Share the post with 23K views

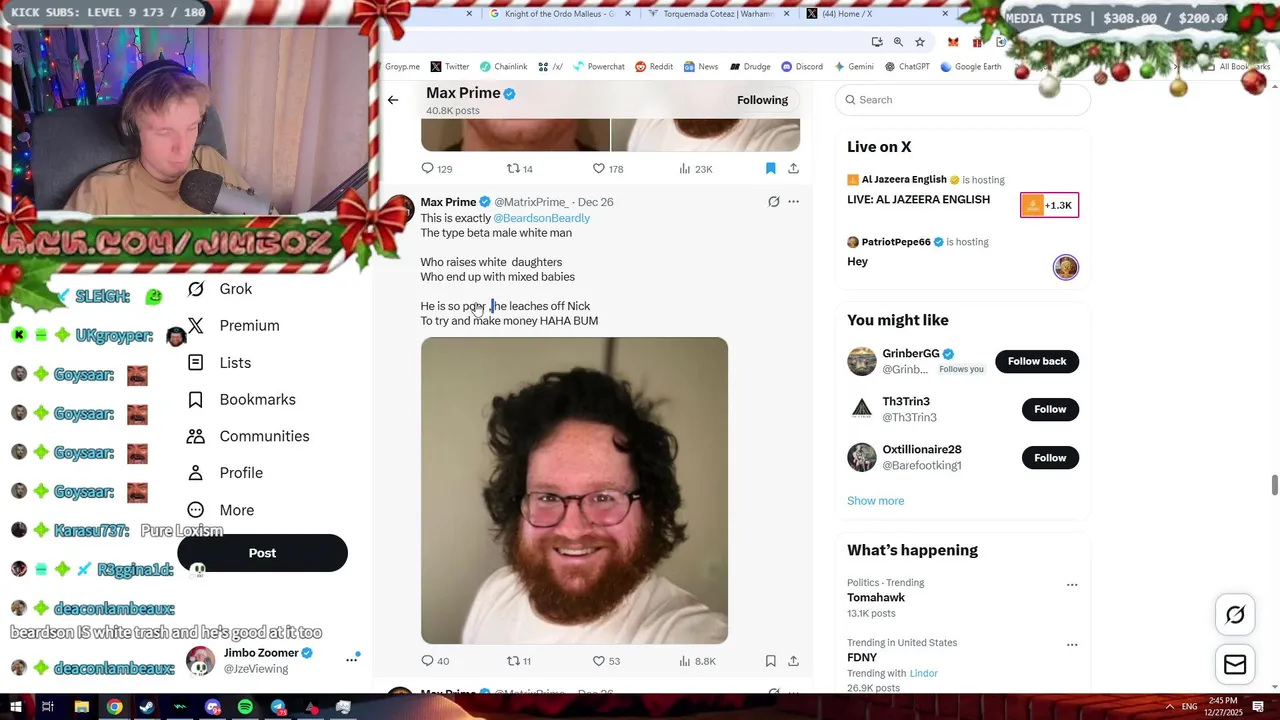[x=793, y=169]
